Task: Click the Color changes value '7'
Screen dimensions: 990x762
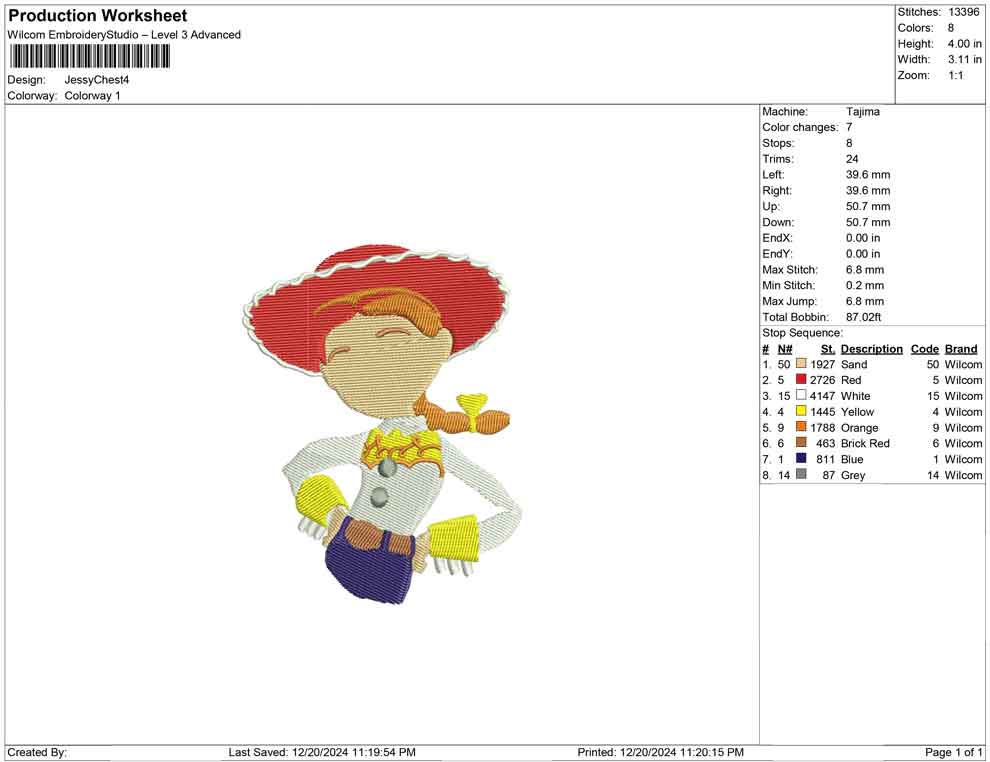Action: pyautogui.click(x=849, y=128)
